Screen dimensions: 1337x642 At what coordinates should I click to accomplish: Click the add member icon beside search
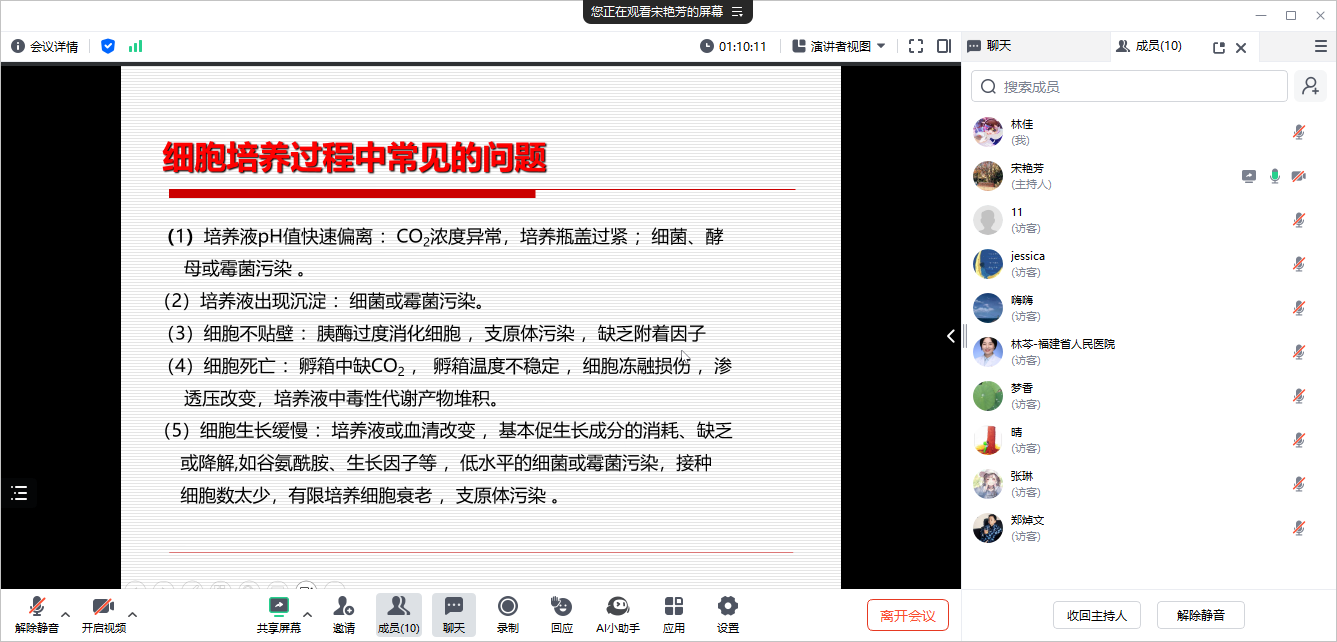click(1309, 87)
